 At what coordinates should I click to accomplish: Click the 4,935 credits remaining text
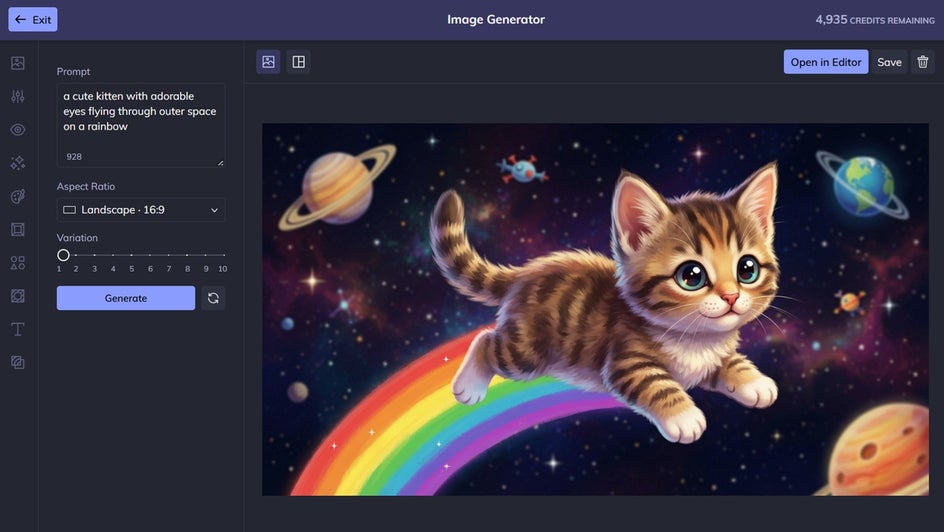(x=875, y=20)
